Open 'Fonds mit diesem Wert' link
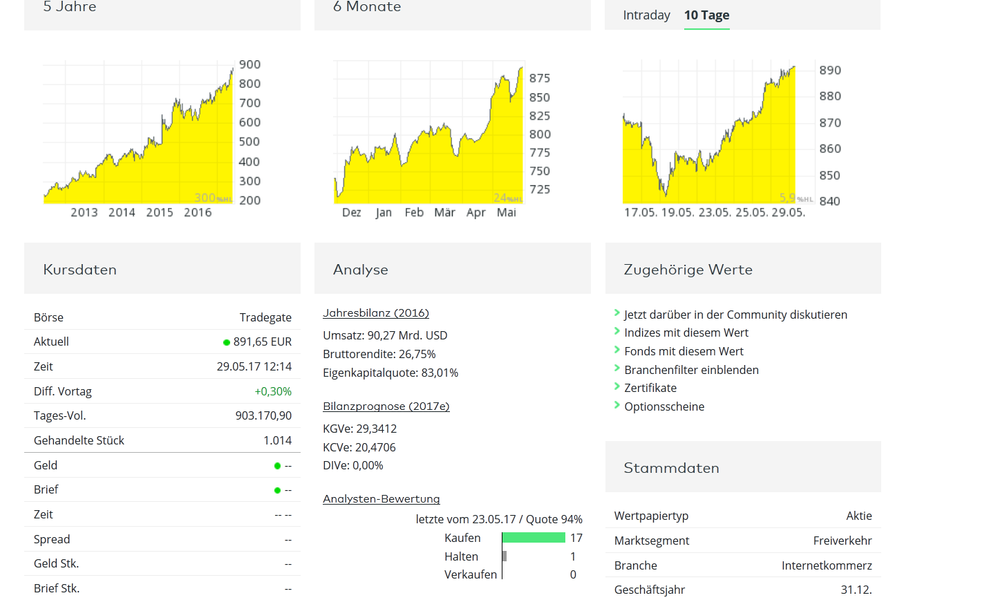 pos(683,351)
